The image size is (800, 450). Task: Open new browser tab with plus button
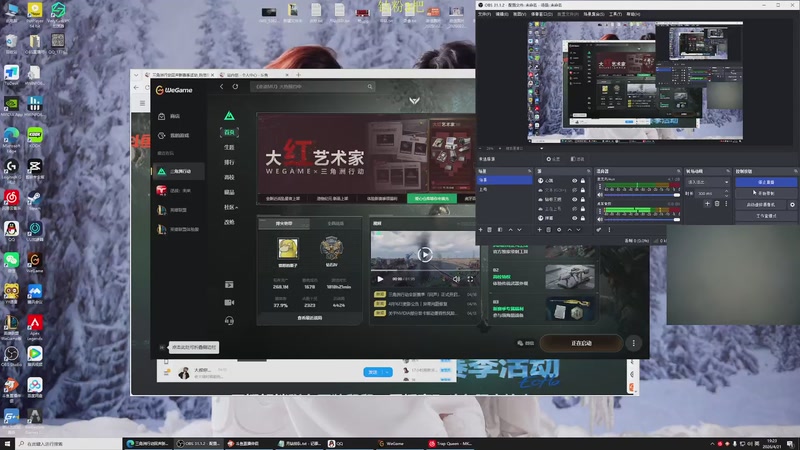coord(298,75)
